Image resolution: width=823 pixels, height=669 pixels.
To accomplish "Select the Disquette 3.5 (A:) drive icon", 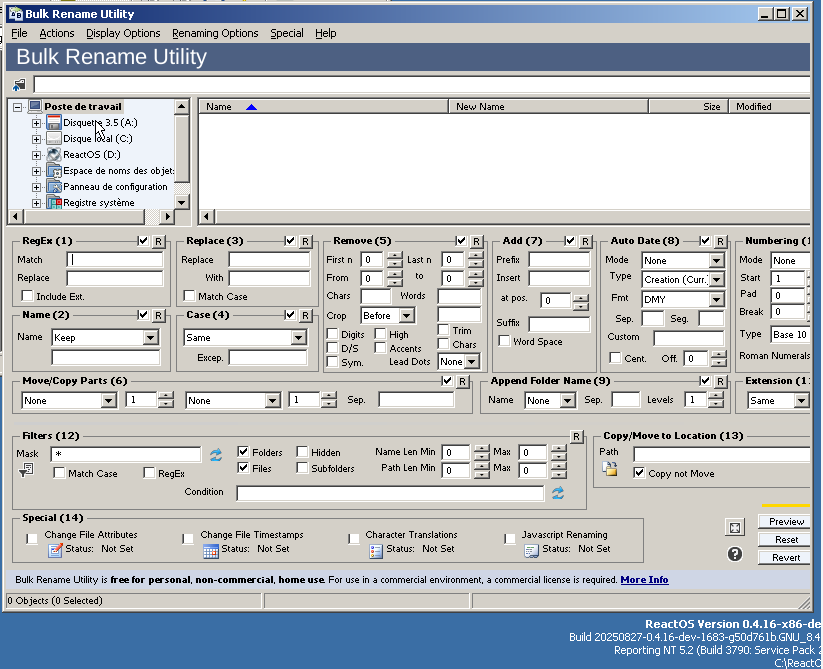I will (54, 123).
